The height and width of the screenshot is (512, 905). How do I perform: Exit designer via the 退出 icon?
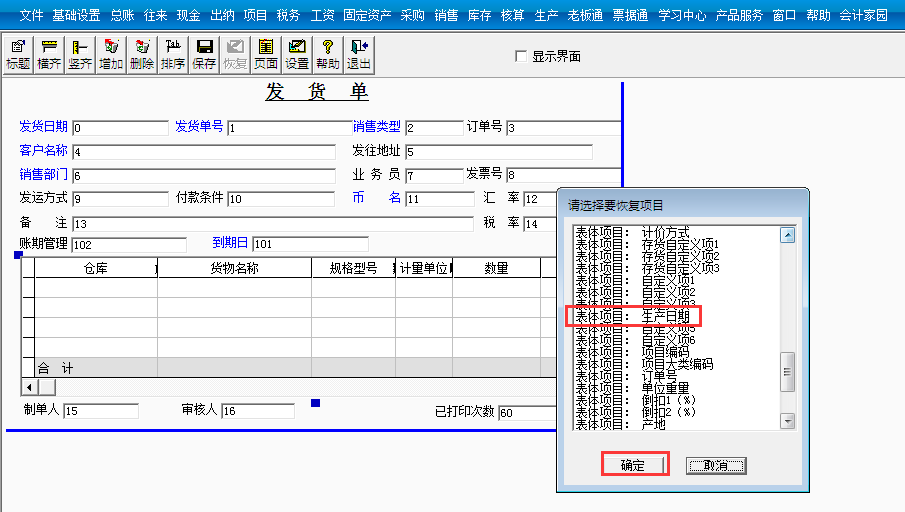358,54
